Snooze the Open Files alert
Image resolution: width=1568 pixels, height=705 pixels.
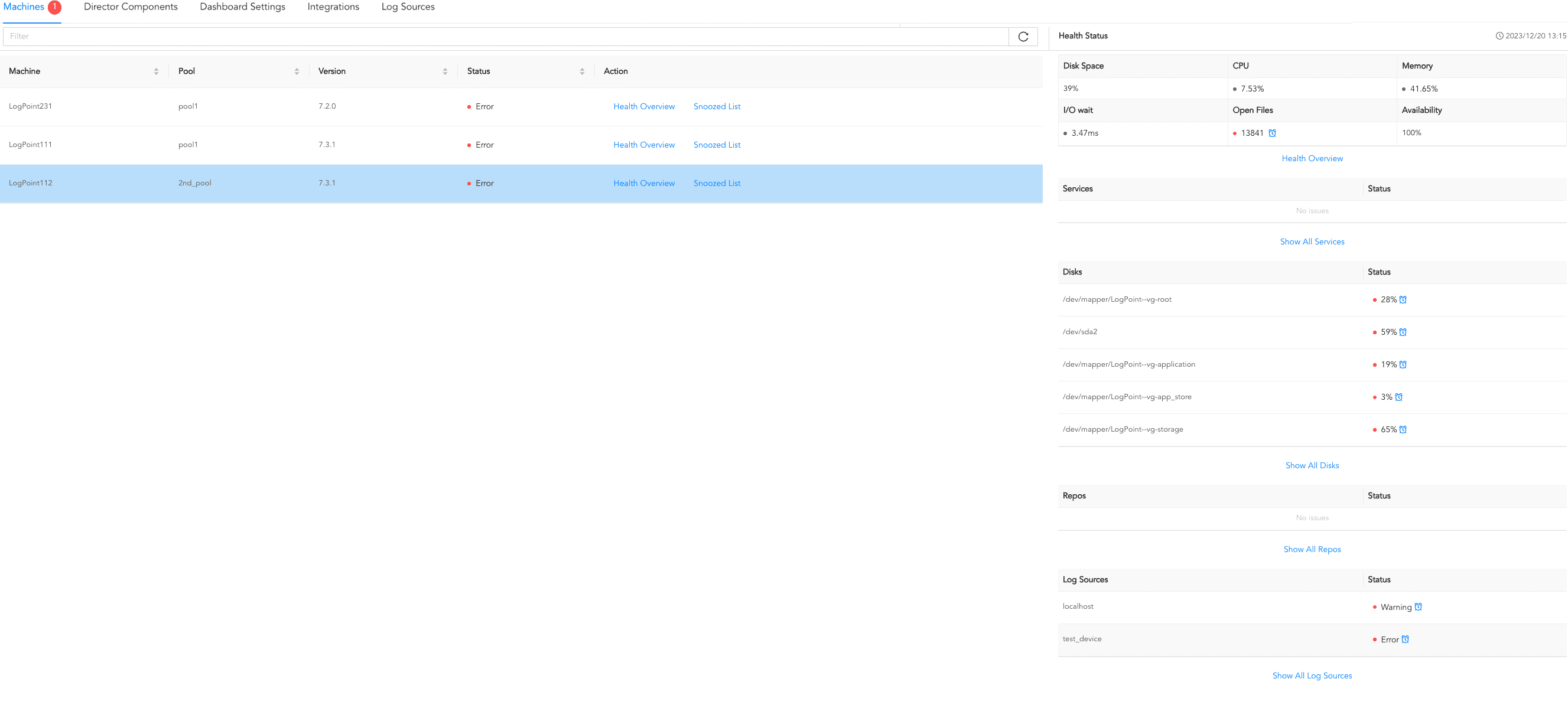coord(1272,133)
